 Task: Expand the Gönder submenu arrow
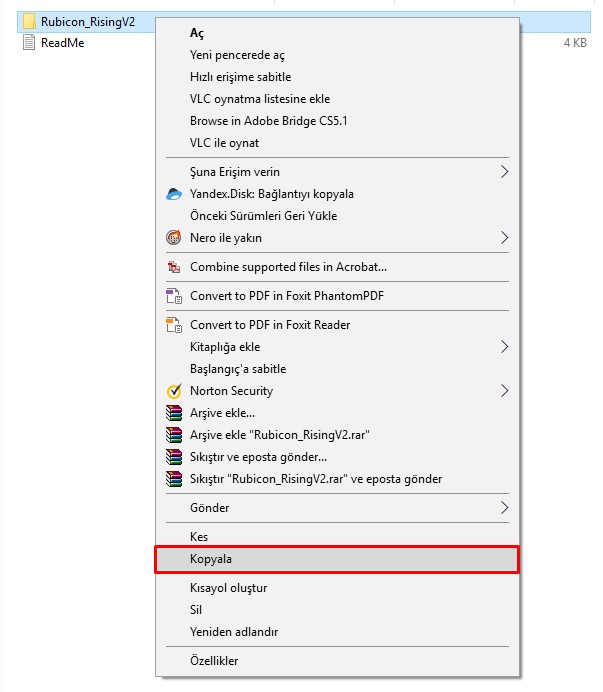[x=504, y=508]
